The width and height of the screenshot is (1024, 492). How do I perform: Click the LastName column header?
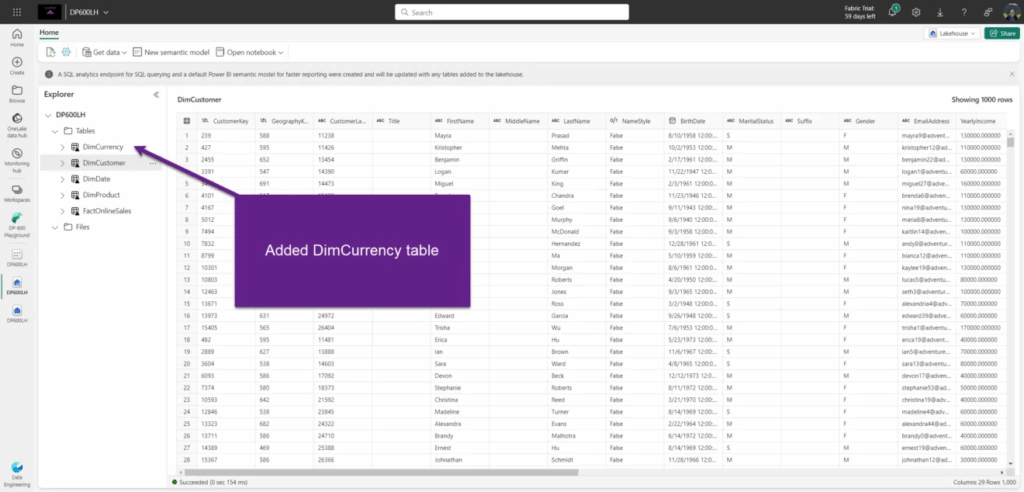[x=577, y=121]
